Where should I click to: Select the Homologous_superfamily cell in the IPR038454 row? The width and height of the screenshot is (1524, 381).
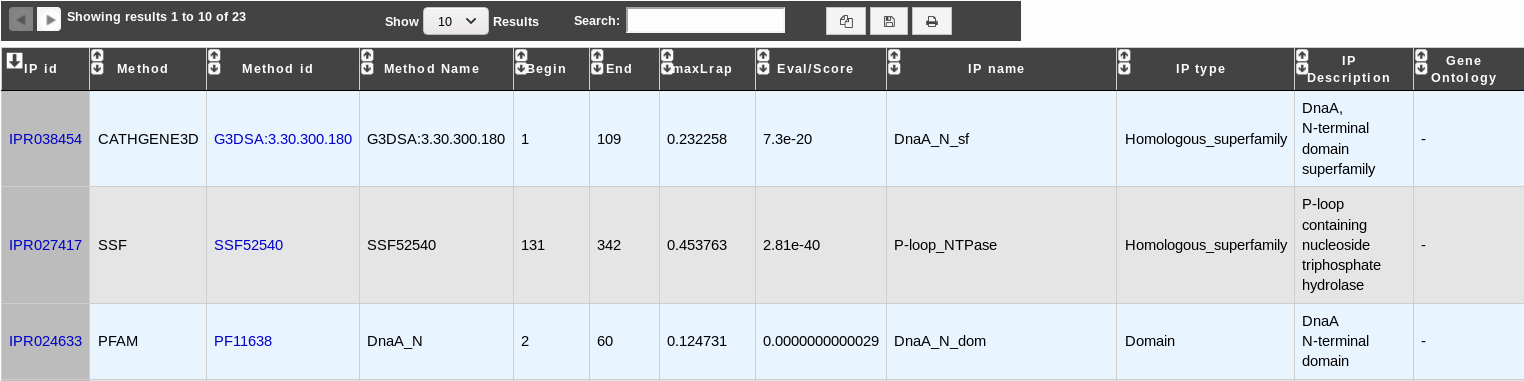1205,139
